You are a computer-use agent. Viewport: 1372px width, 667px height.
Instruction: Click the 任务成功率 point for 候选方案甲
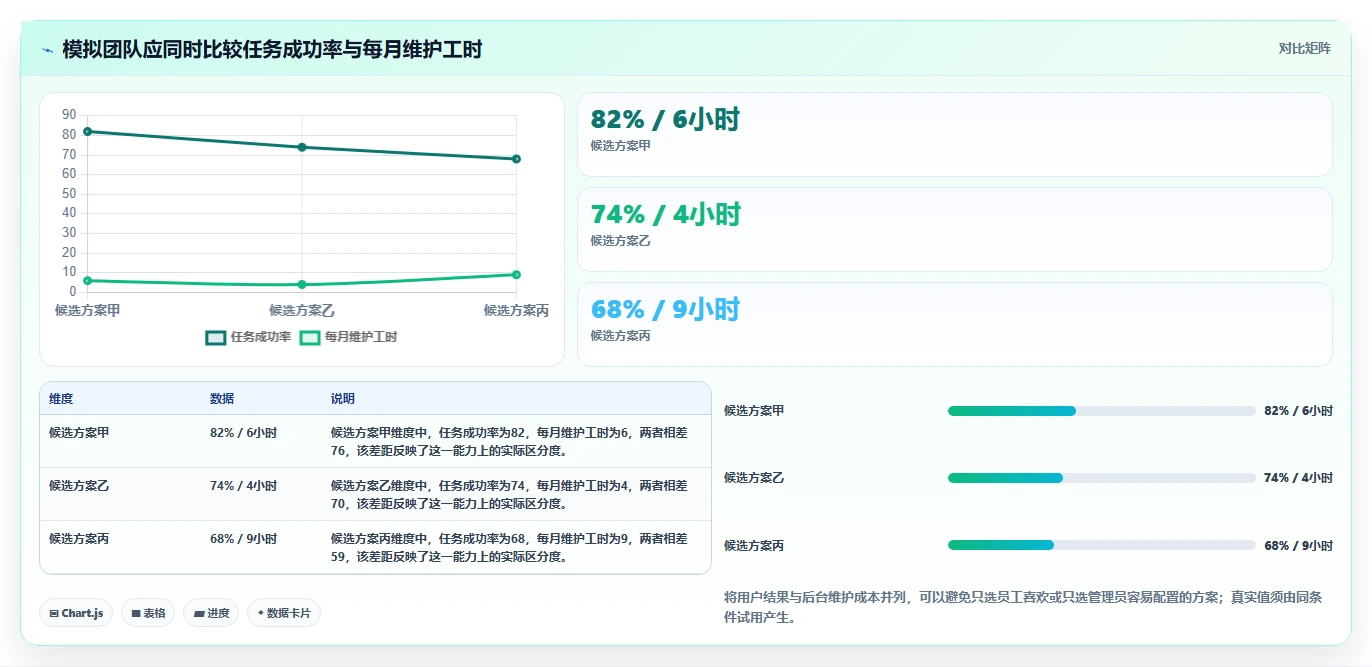(x=88, y=131)
